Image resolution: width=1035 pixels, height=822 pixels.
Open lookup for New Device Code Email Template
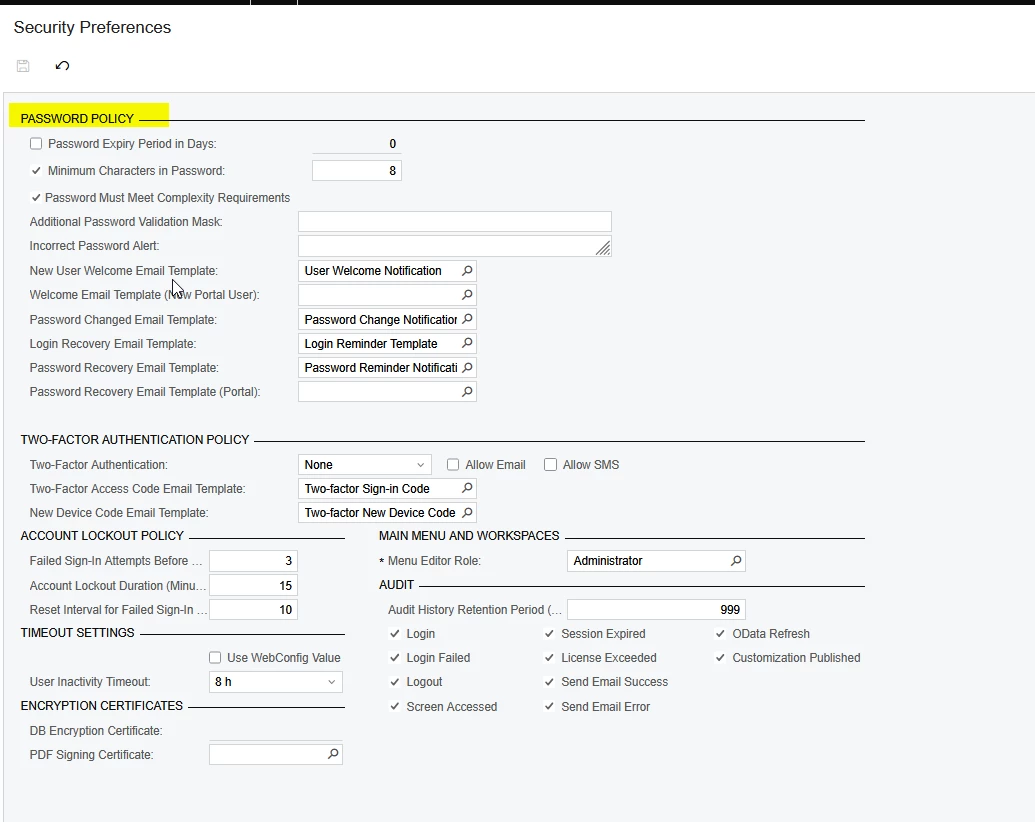(x=467, y=512)
